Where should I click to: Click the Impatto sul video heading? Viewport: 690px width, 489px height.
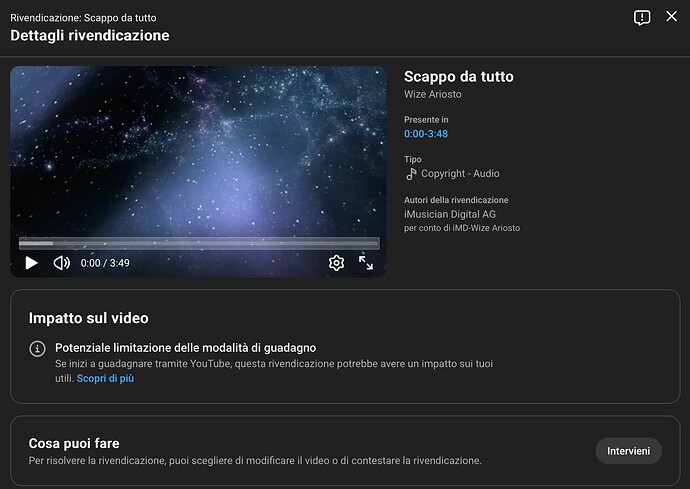click(88, 318)
